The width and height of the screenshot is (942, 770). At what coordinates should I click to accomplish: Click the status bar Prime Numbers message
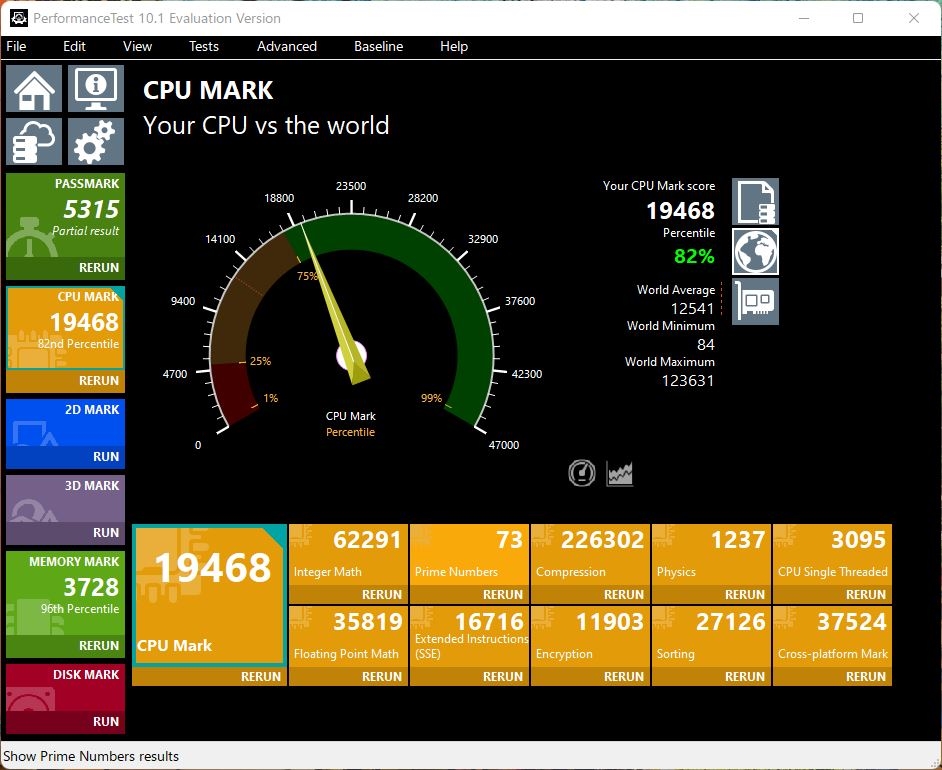tap(91, 756)
